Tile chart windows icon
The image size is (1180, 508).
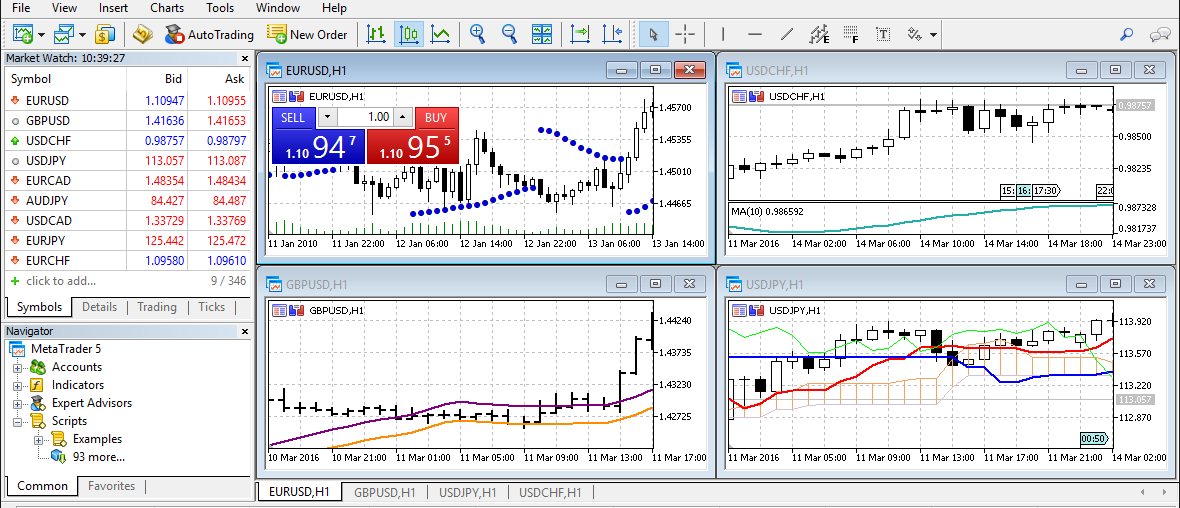click(x=542, y=34)
